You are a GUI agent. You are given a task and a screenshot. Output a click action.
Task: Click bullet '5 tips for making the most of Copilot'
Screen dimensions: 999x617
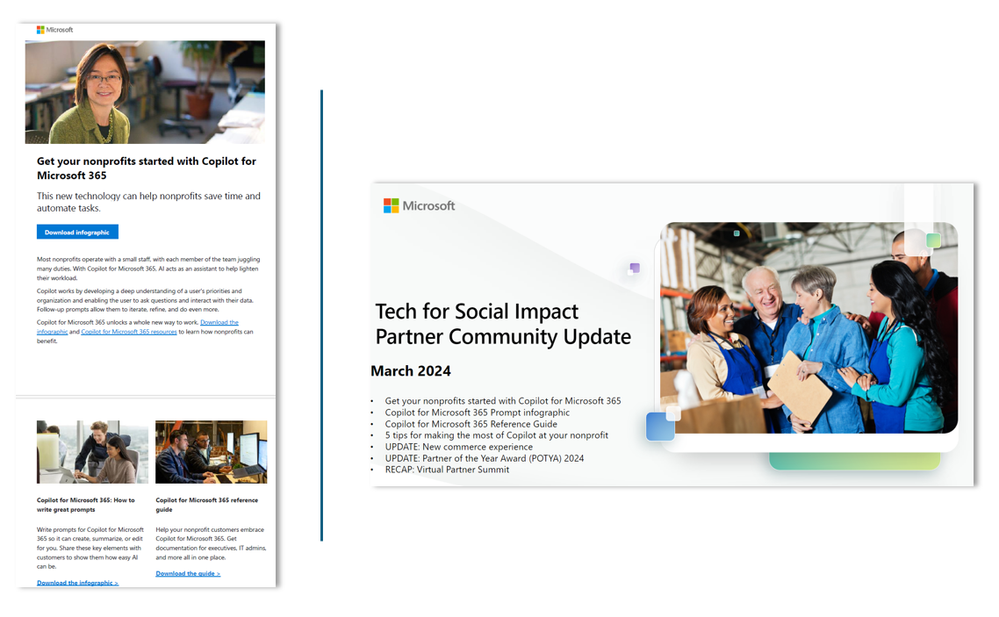[496, 435]
